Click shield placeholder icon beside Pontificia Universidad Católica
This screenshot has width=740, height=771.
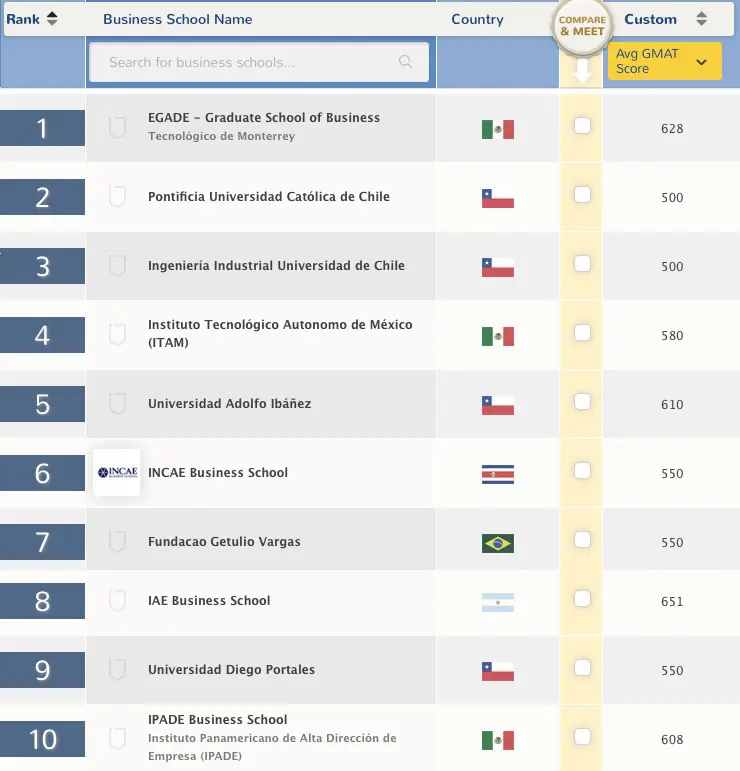click(x=118, y=196)
